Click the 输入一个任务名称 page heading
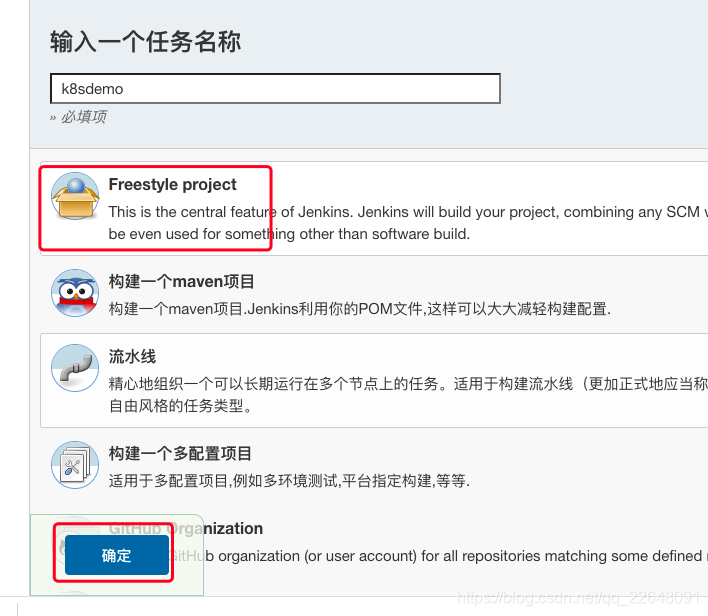Screen dimensions: 708x616 (145, 42)
